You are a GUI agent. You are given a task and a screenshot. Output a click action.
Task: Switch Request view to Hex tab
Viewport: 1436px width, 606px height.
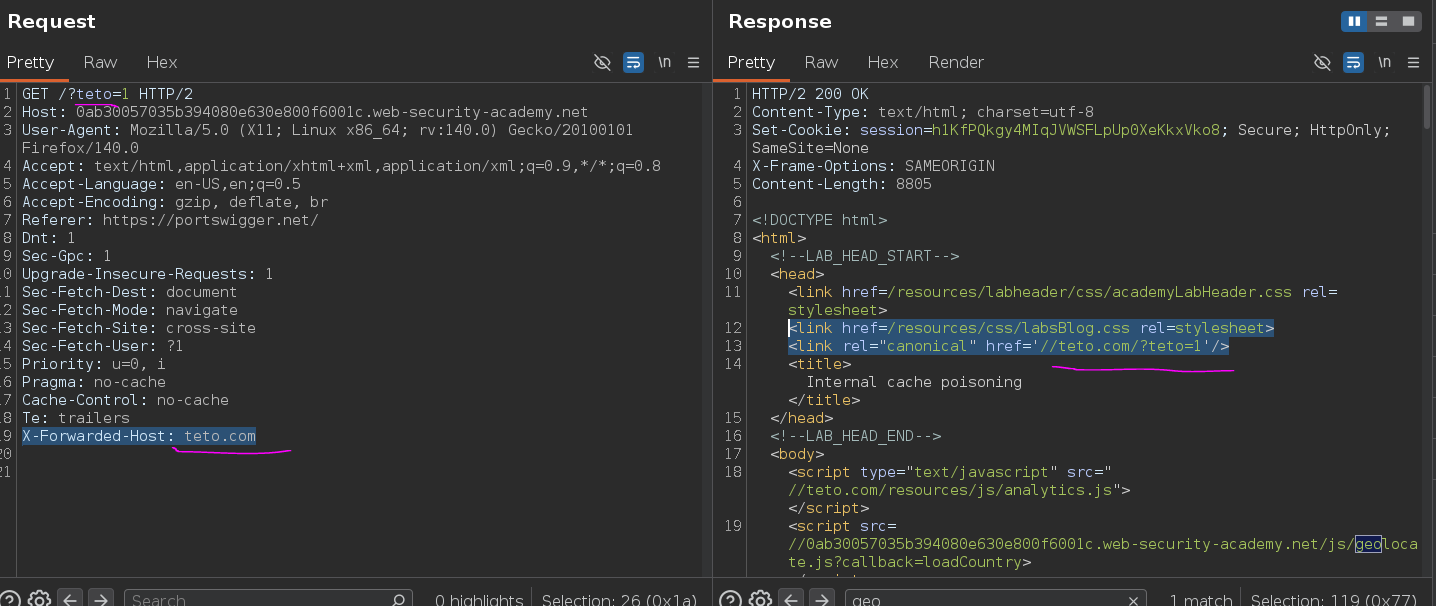point(162,62)
